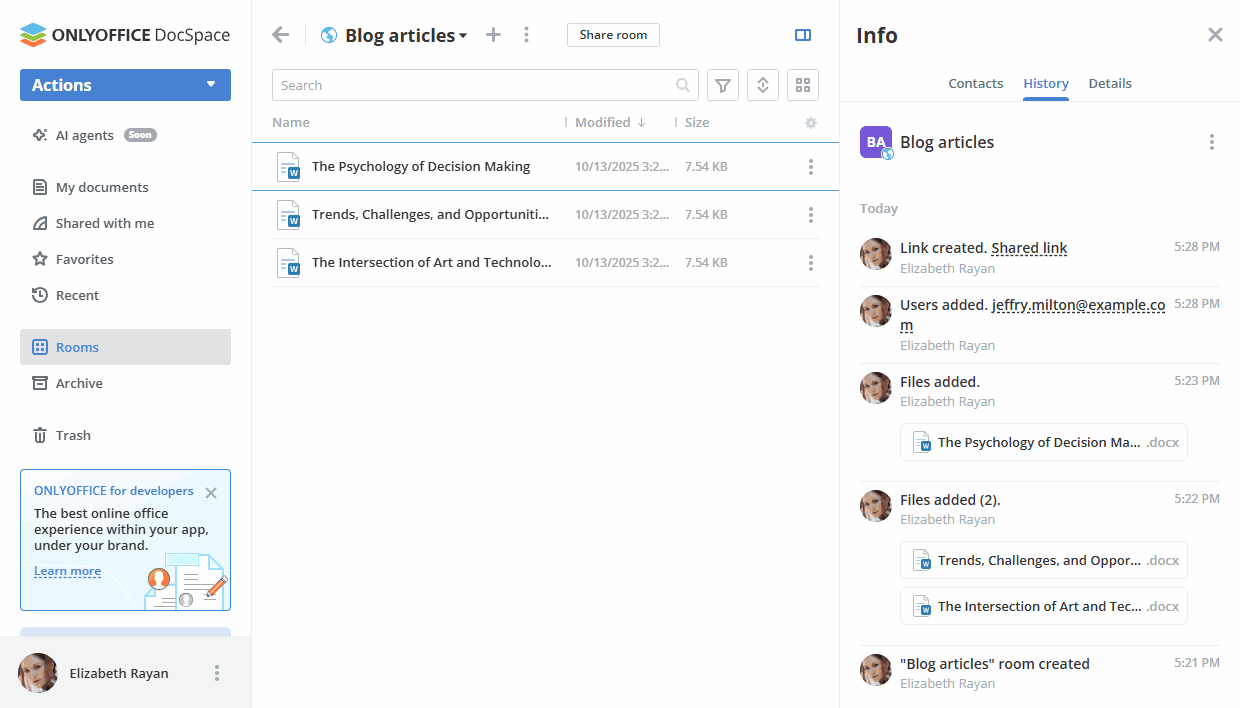1240x708 pixels.
Task: Open options for Psychology of Decision Making
Action: (811, 167)
